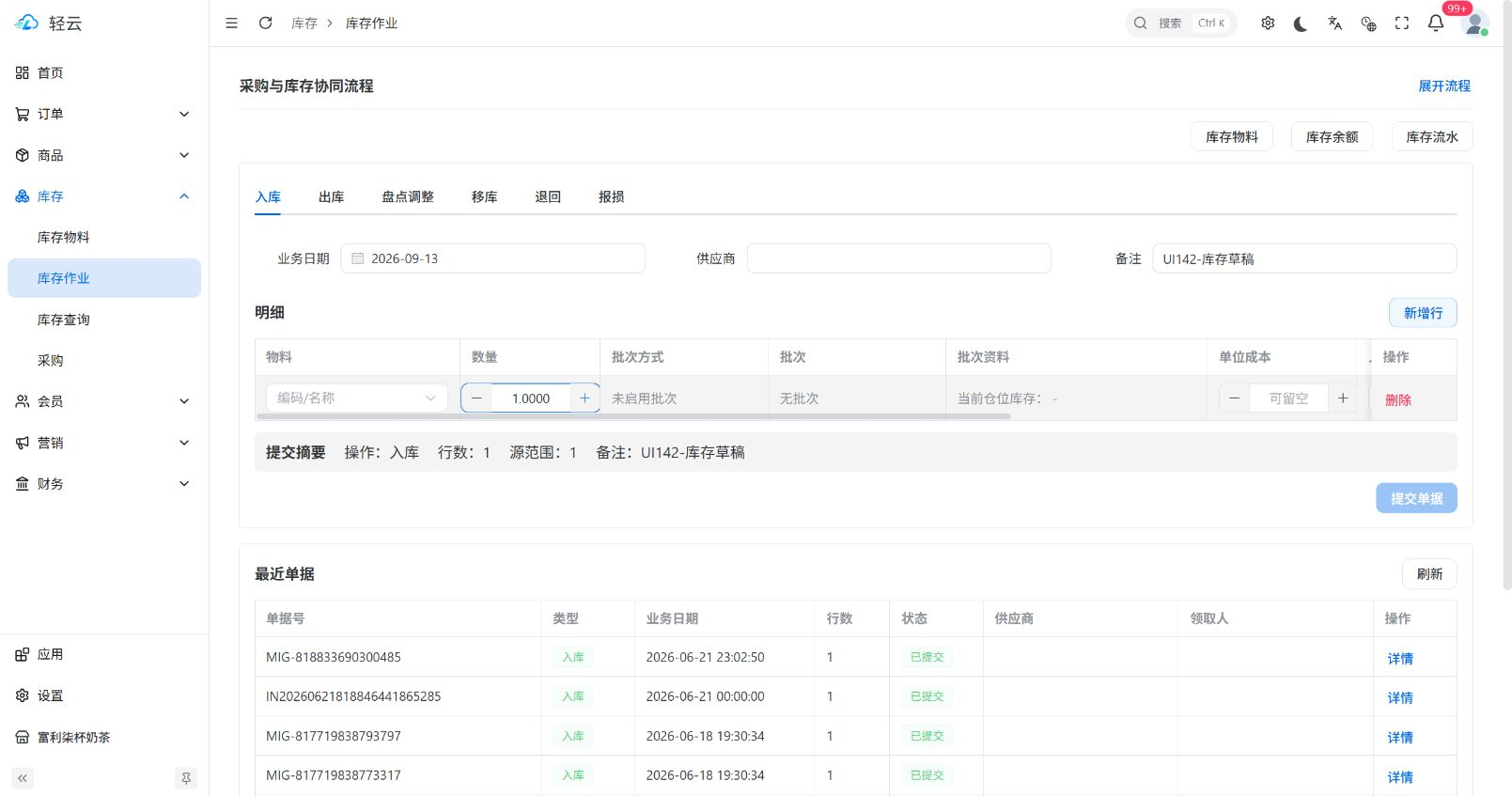Go to 首页 in sidebar
The height and width of the screenshot is (797, 1512).
[x=104, y=72]
